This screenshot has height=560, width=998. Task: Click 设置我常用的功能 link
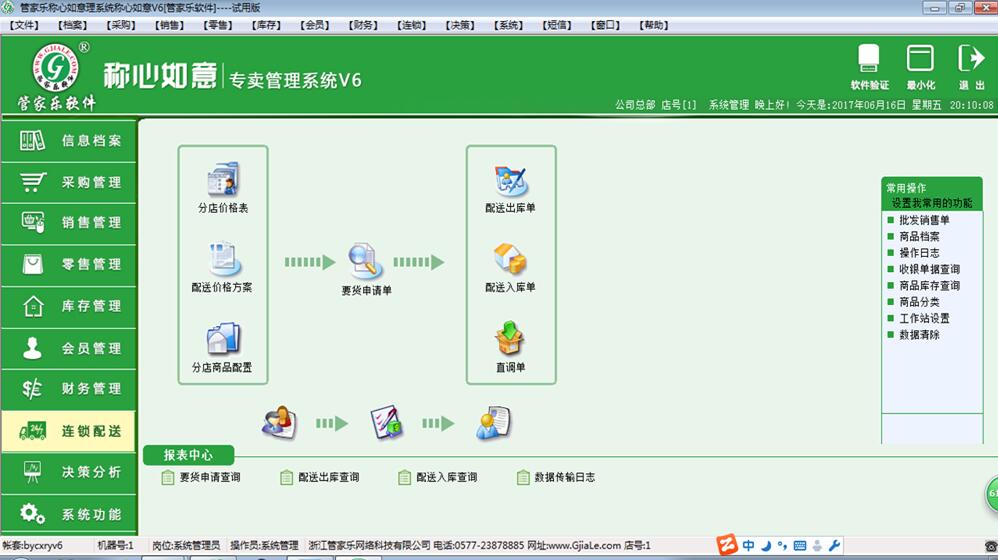coord(931,203)
